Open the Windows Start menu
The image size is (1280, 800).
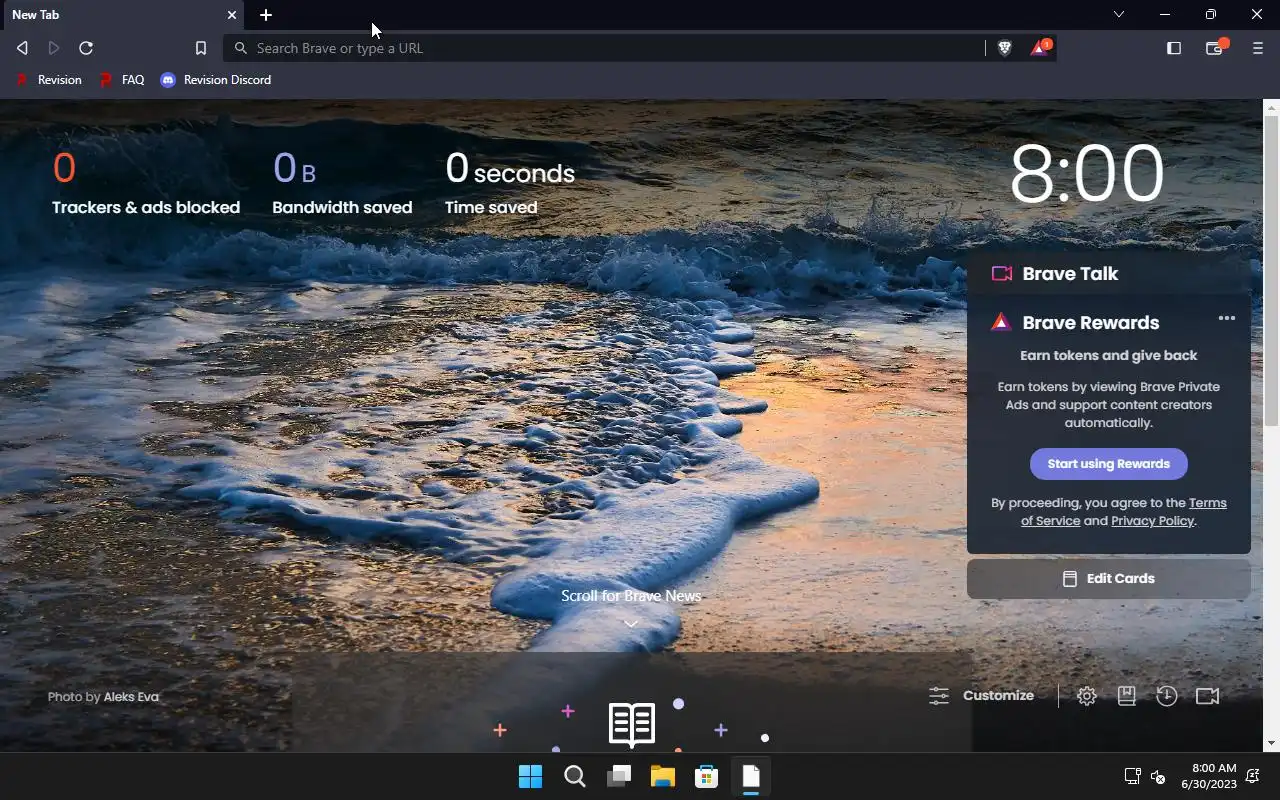[530, 776]
